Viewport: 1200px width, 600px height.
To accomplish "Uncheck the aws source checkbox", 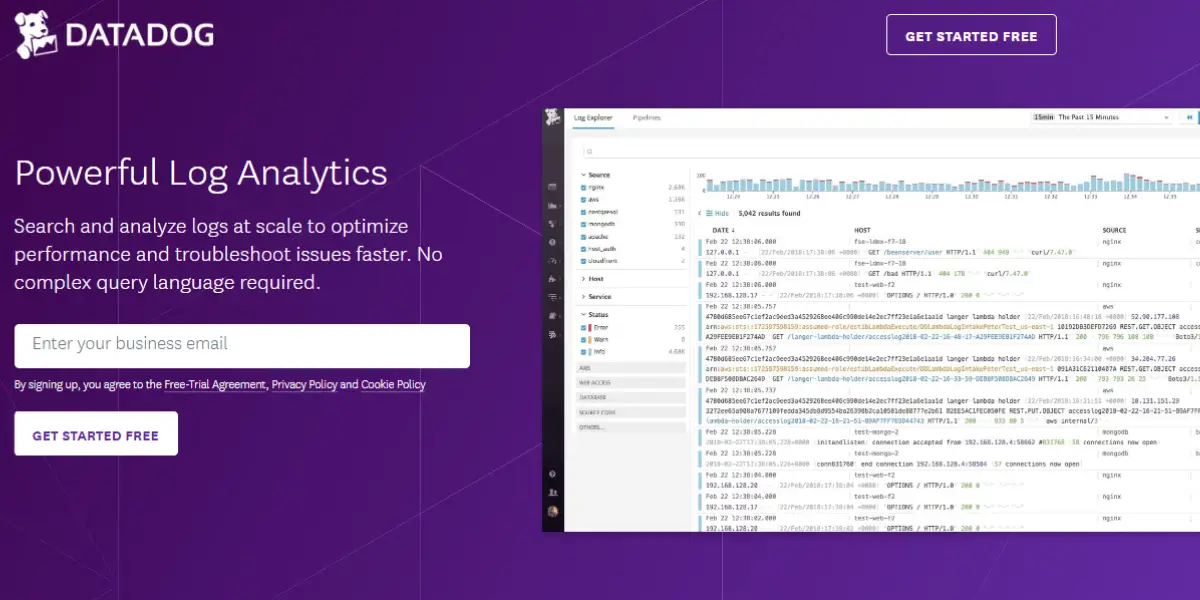I will [584, 199].
